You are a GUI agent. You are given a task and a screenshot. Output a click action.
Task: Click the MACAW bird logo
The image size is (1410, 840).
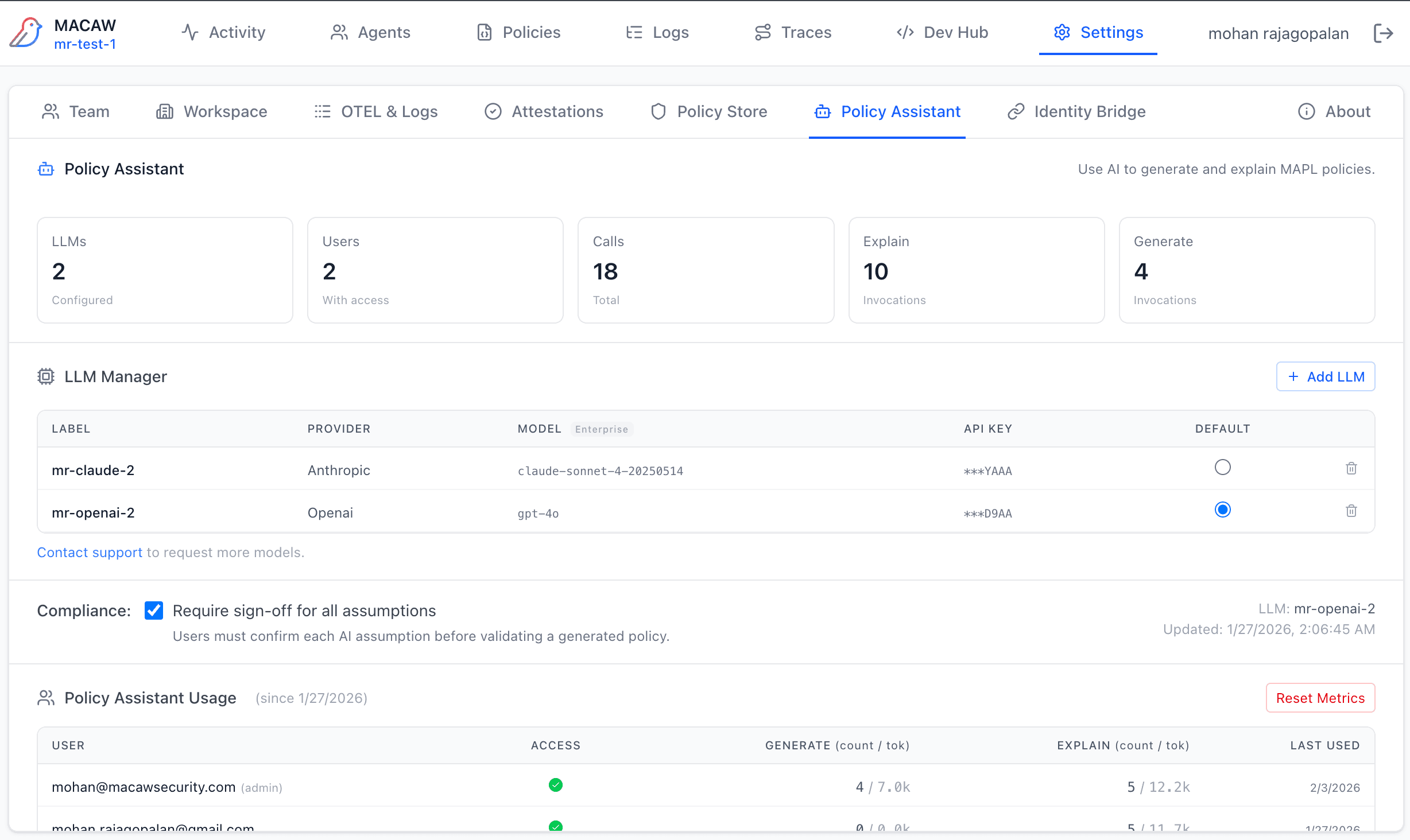pos(26,33)
